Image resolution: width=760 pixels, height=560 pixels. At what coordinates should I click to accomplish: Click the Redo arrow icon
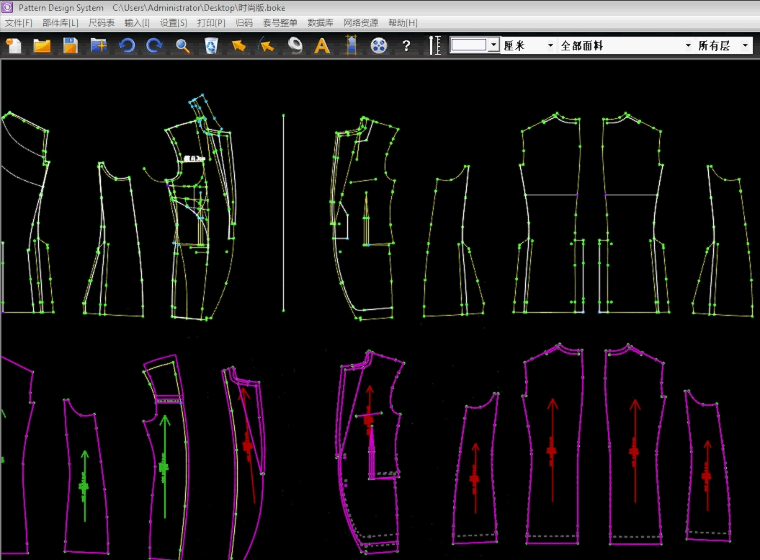[x=154, y=45]
